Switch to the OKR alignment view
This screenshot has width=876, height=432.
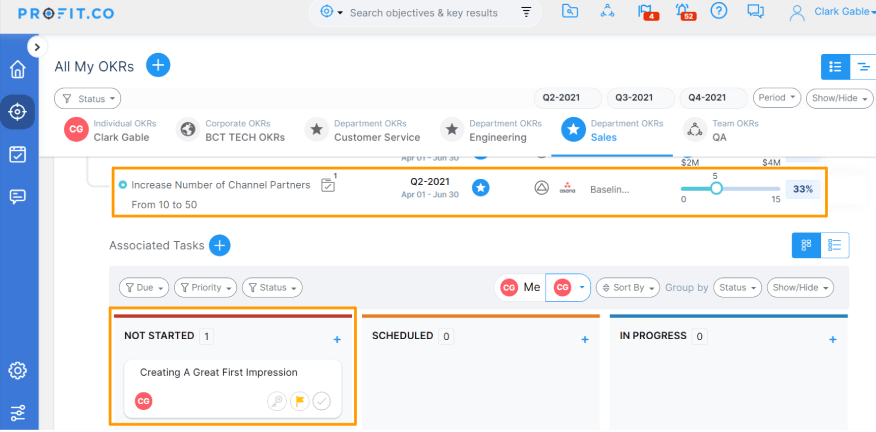click(863, 67)
